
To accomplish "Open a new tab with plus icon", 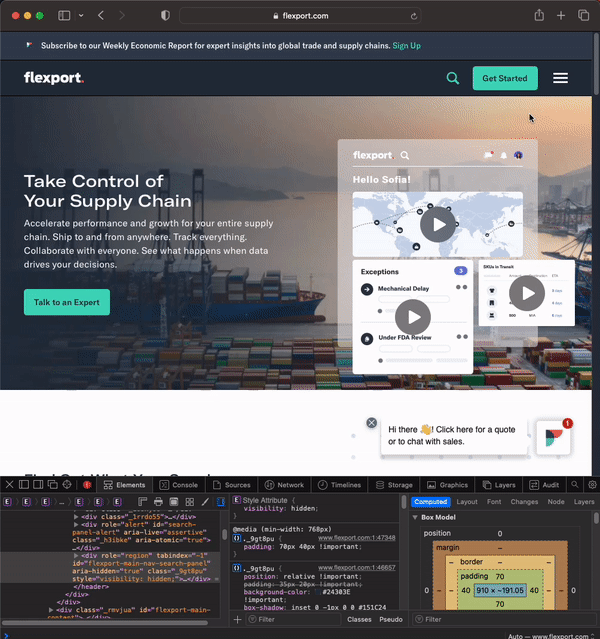I will [x=561, y=16].
